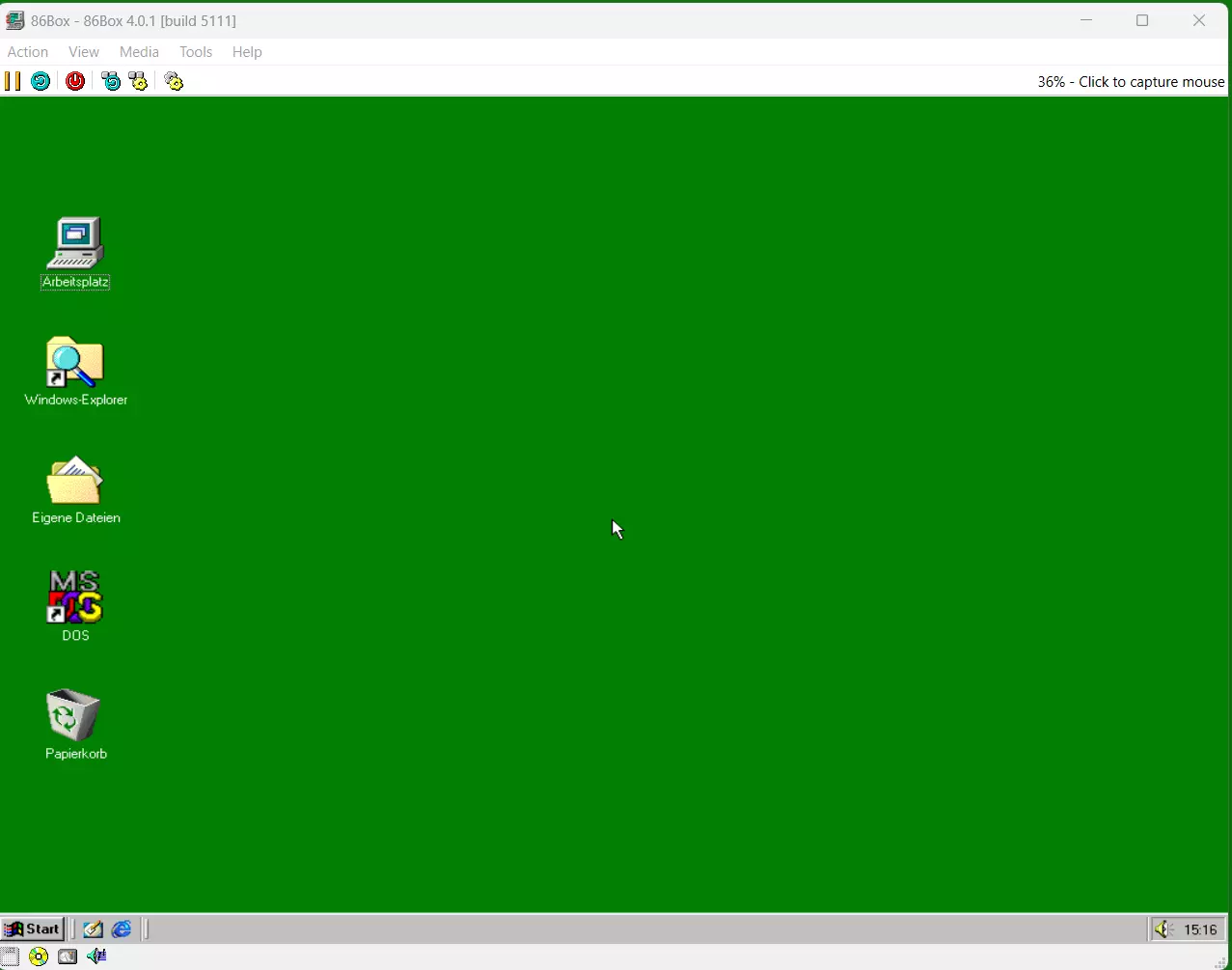Click the sound status bar icon
Screen dimensions: 1232x970
point(96,956)
